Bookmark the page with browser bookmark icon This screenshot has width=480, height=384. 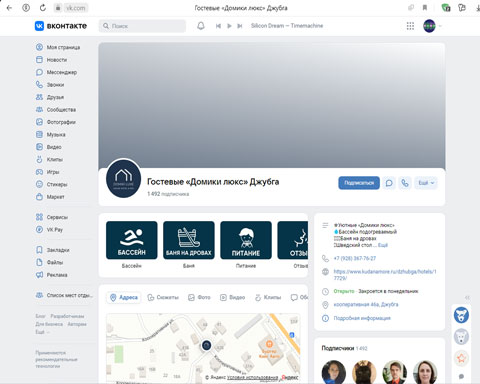[x=425, y=8]
